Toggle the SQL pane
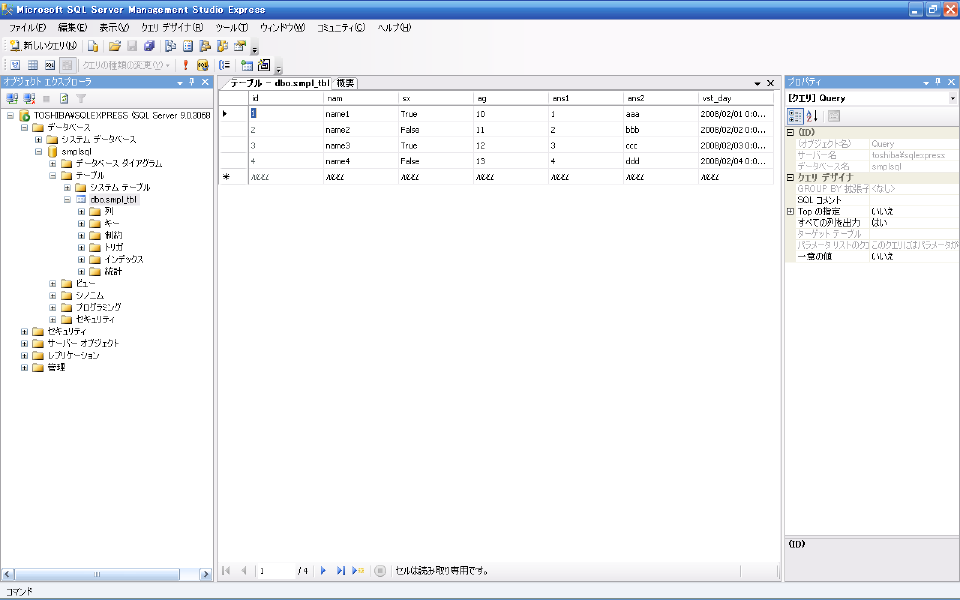The image size is (960, 600). [50, 65]
